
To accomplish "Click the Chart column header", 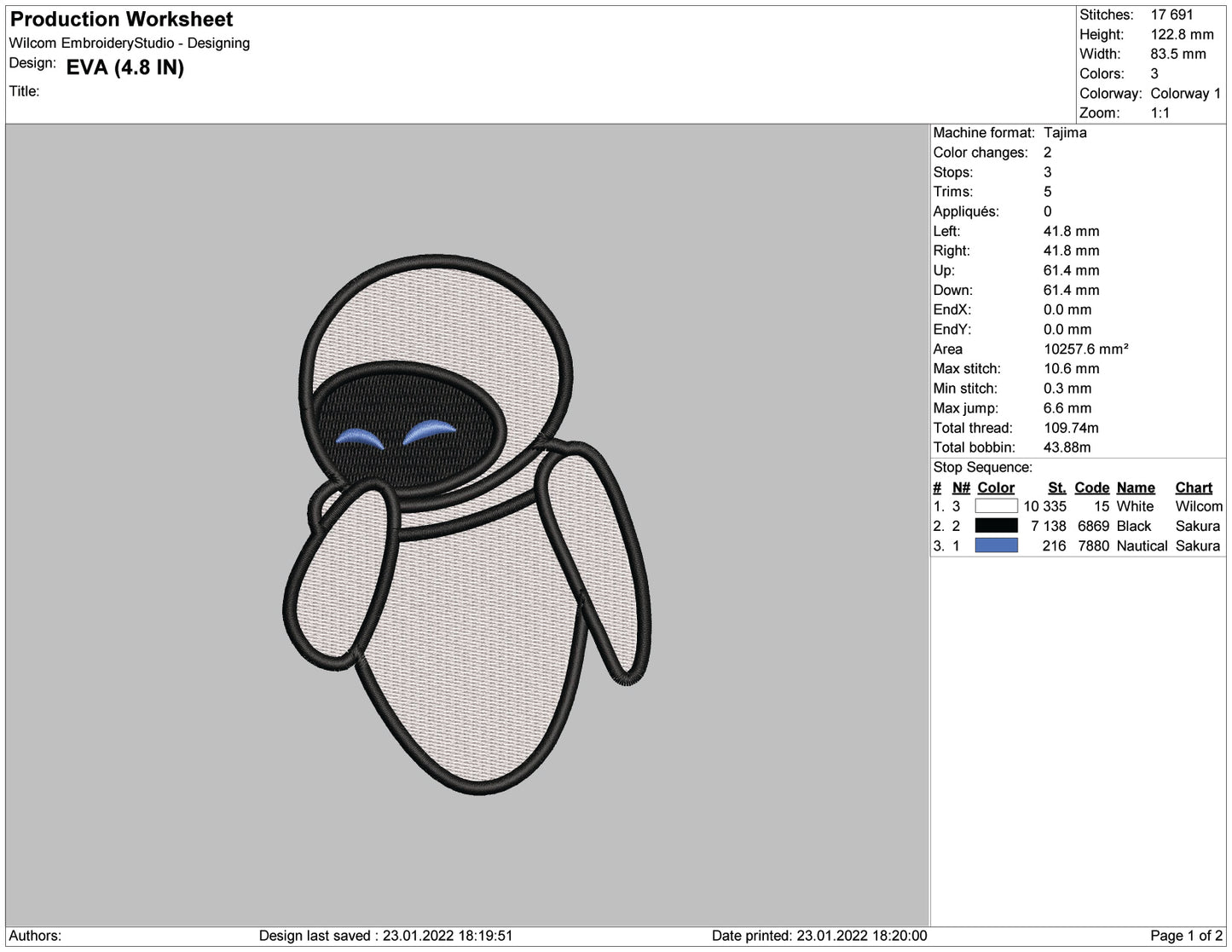I will click(1194, 488).
